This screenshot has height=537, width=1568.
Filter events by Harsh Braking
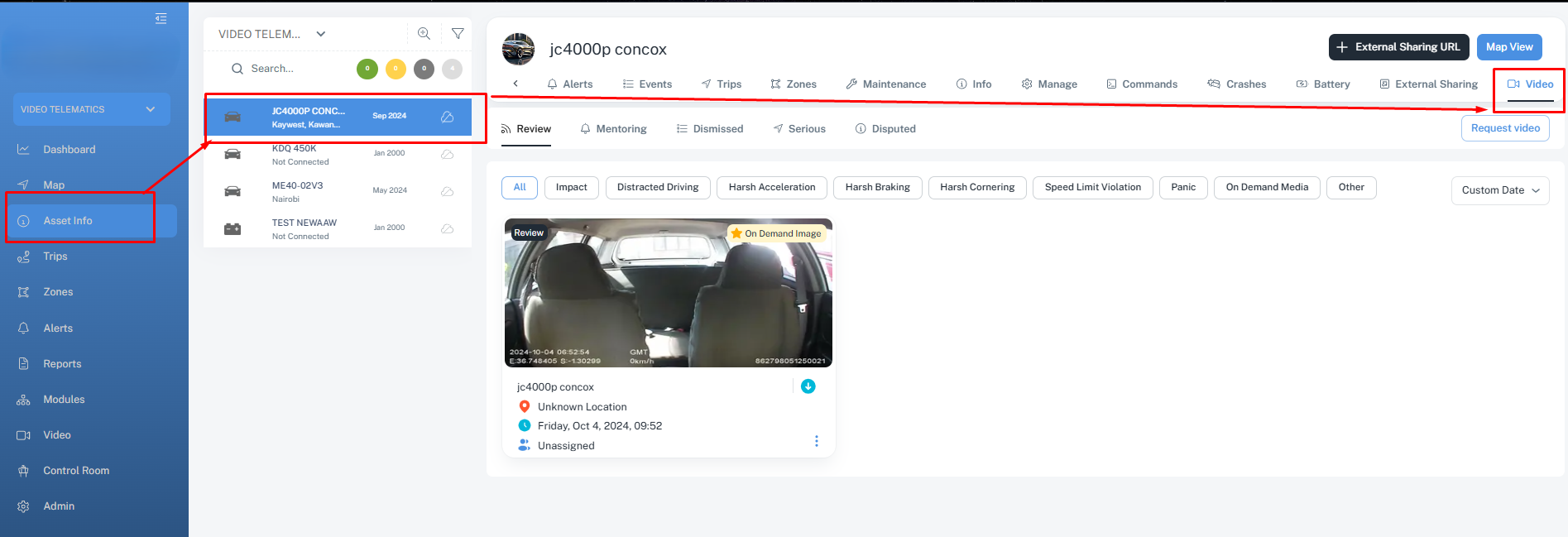click(877, 188)
